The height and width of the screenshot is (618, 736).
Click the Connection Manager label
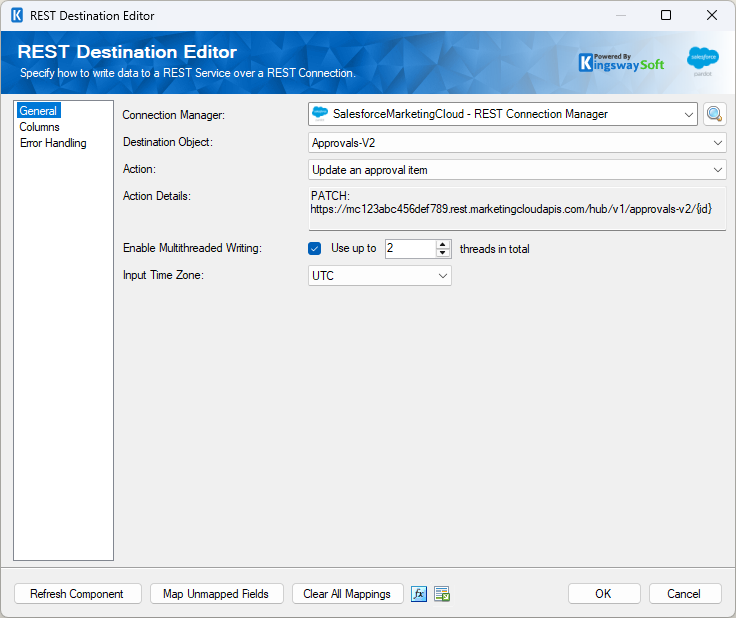[x=174, y=115]
